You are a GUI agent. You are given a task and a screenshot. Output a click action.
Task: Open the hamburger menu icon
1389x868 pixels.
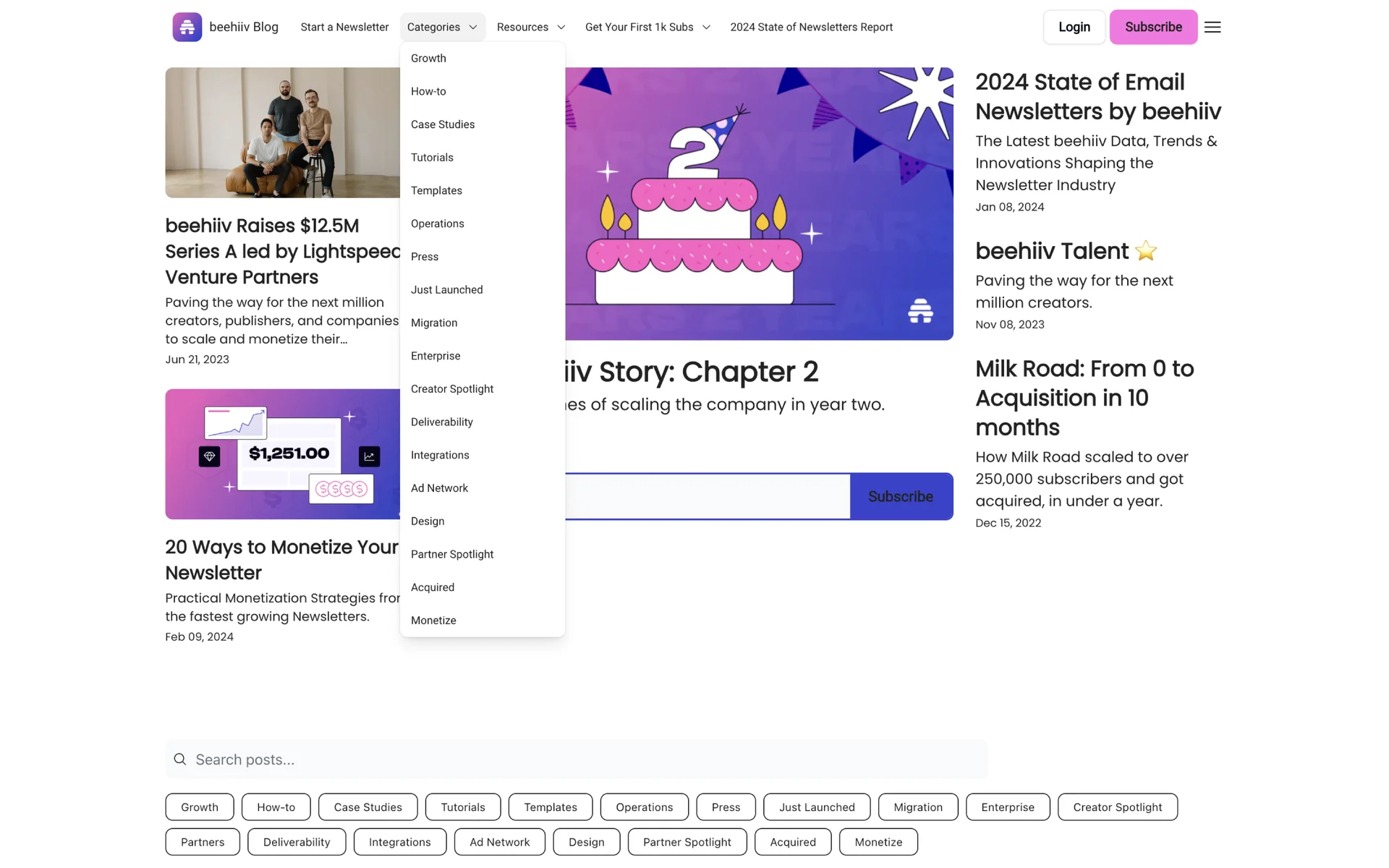[1212, 27]
